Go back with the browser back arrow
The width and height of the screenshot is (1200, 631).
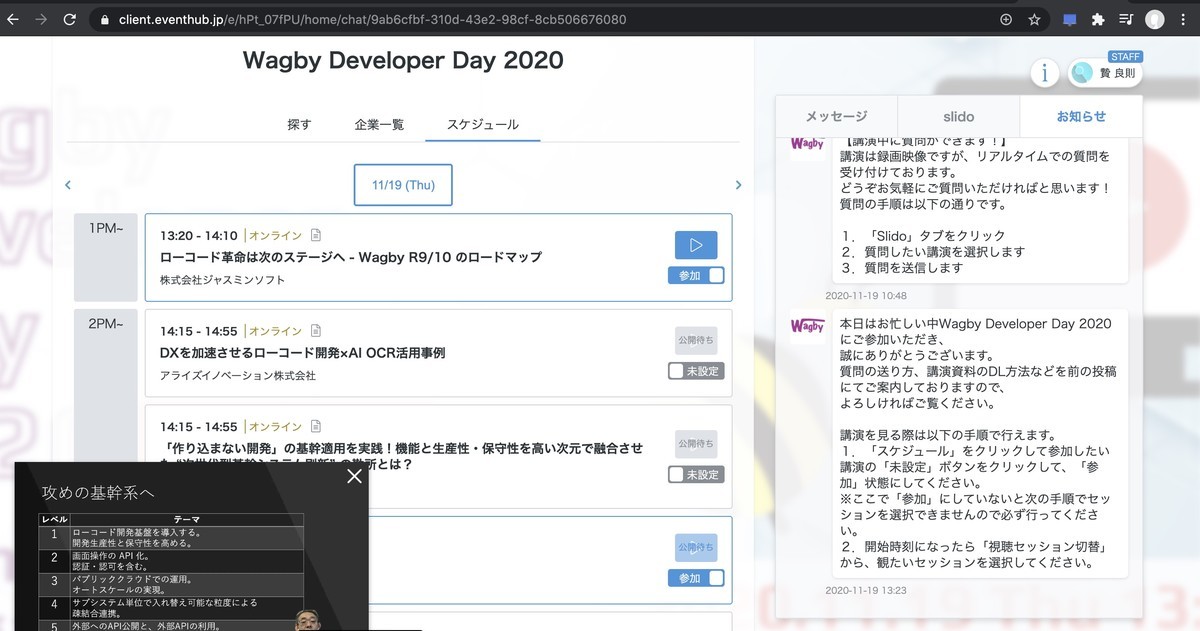coord(13,19)
